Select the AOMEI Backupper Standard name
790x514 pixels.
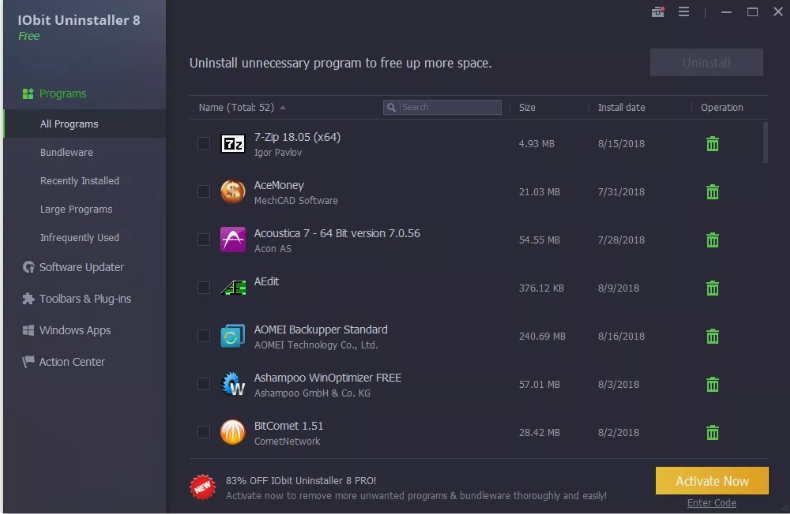click(x=320, y=330)
